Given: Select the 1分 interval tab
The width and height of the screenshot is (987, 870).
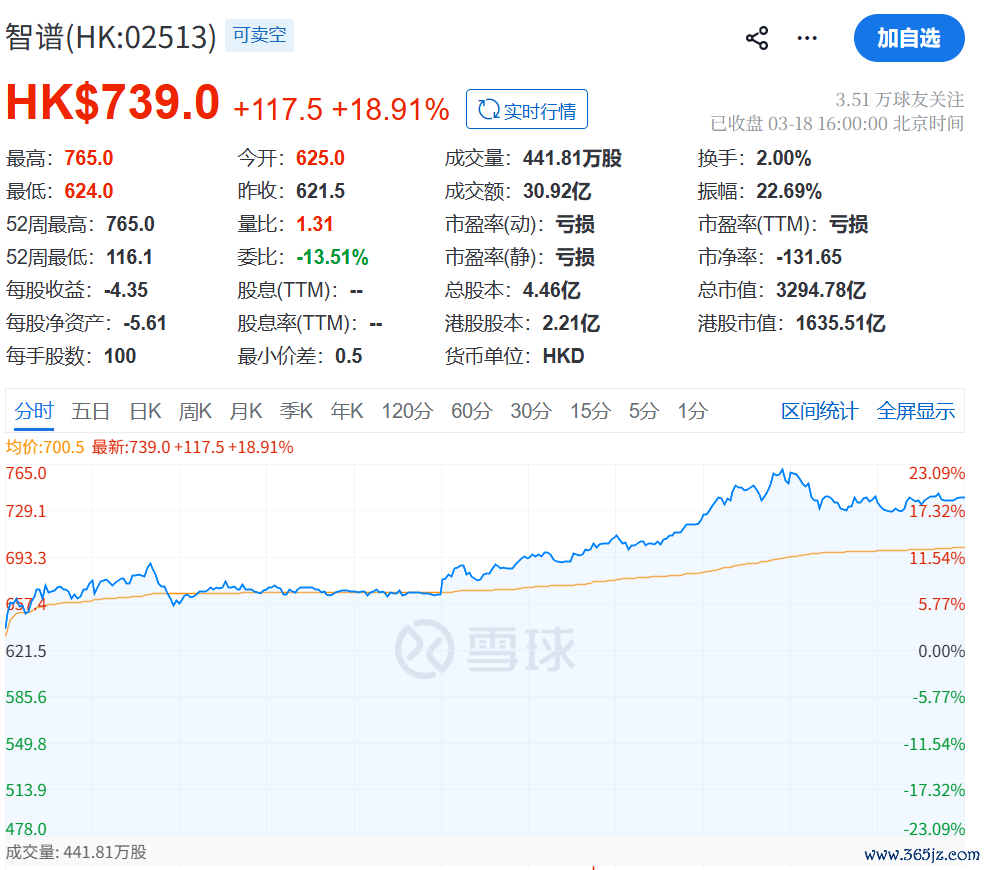Looking at the screenshot, I should (x=692, y=411).
